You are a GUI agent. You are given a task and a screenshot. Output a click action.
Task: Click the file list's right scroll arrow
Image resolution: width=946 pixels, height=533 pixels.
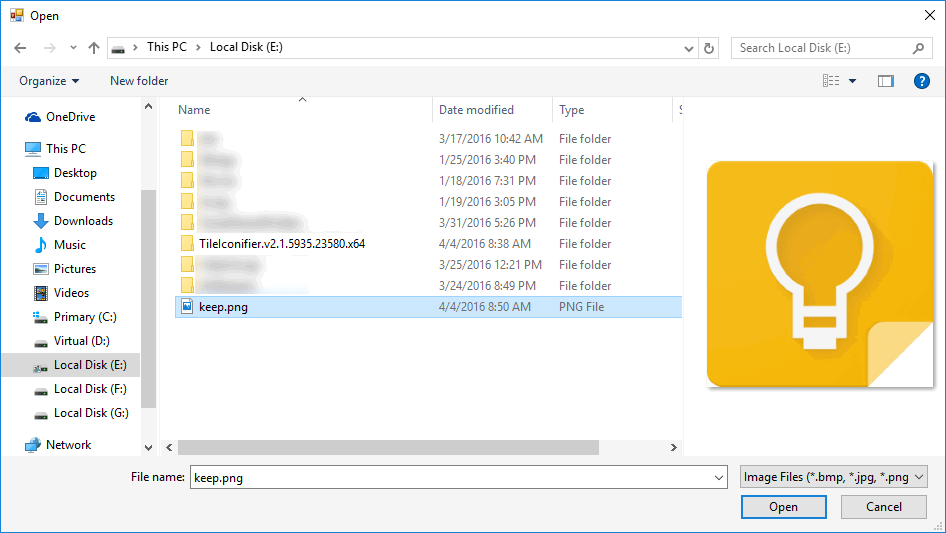pos(674,447)
